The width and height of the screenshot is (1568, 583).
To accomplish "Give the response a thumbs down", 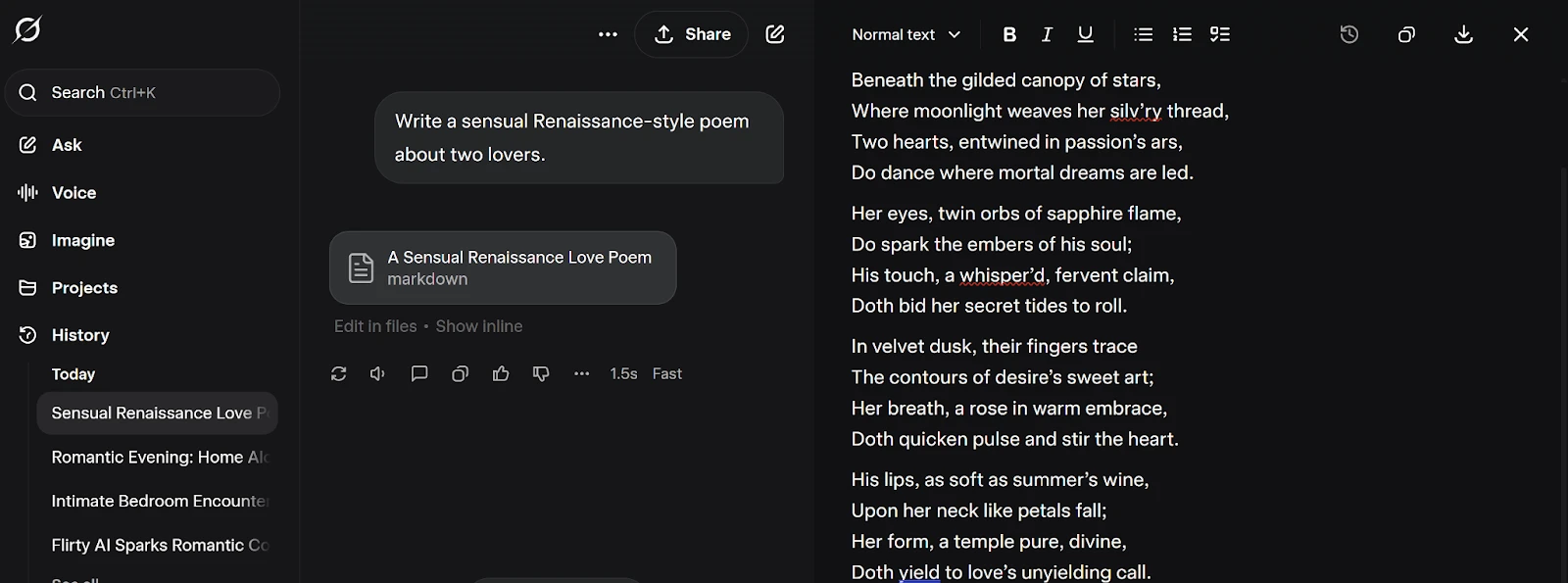I will 541,373.
